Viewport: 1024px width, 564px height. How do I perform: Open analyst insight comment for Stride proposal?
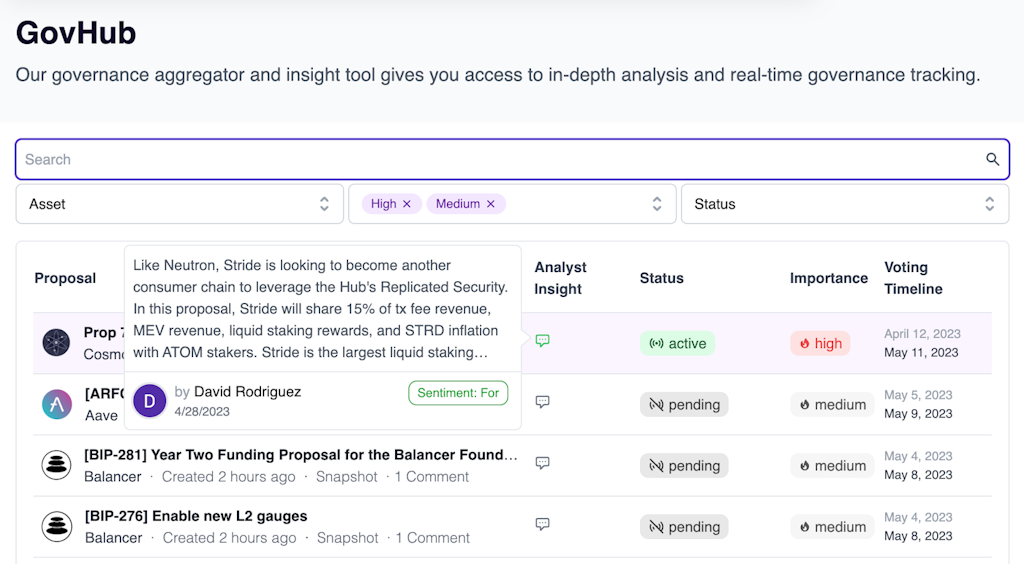pos(542,341)
